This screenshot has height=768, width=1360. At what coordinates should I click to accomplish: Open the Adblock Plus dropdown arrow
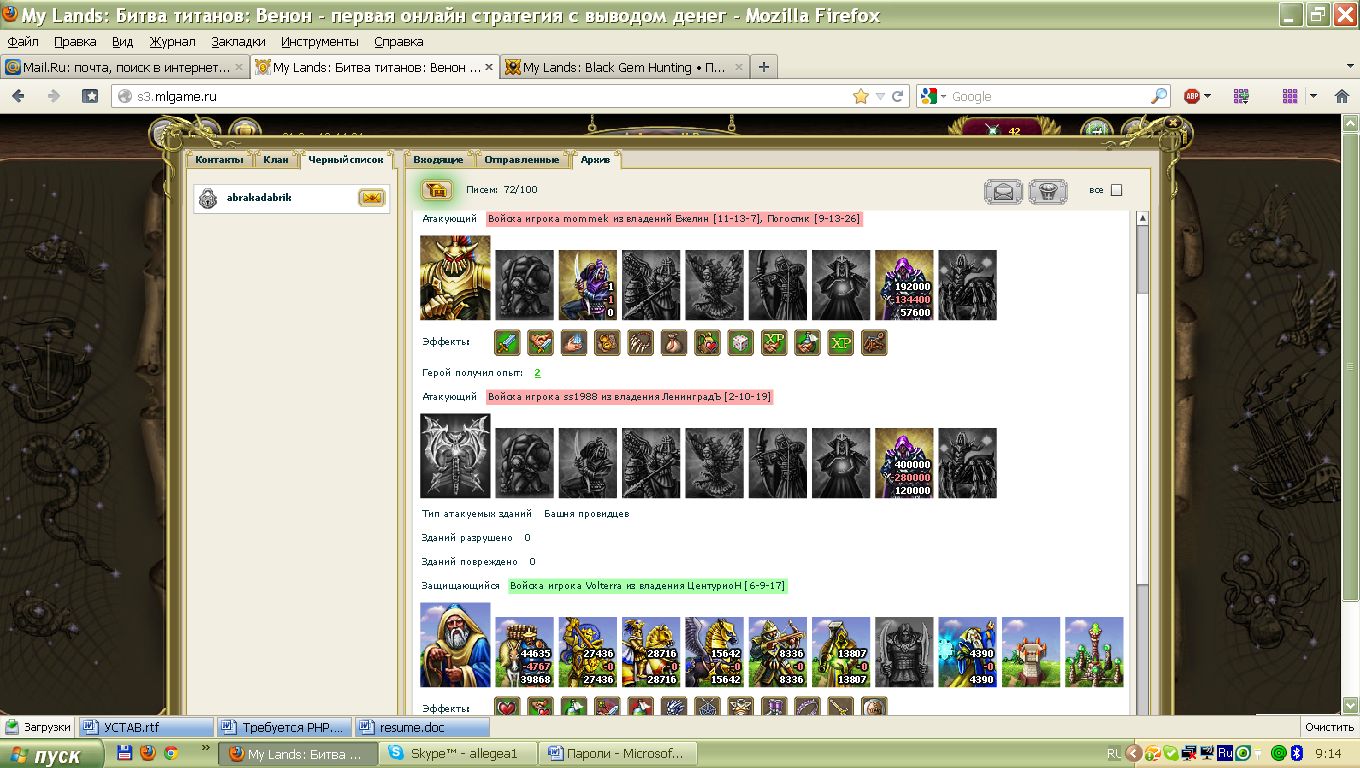click(1207, 96)
